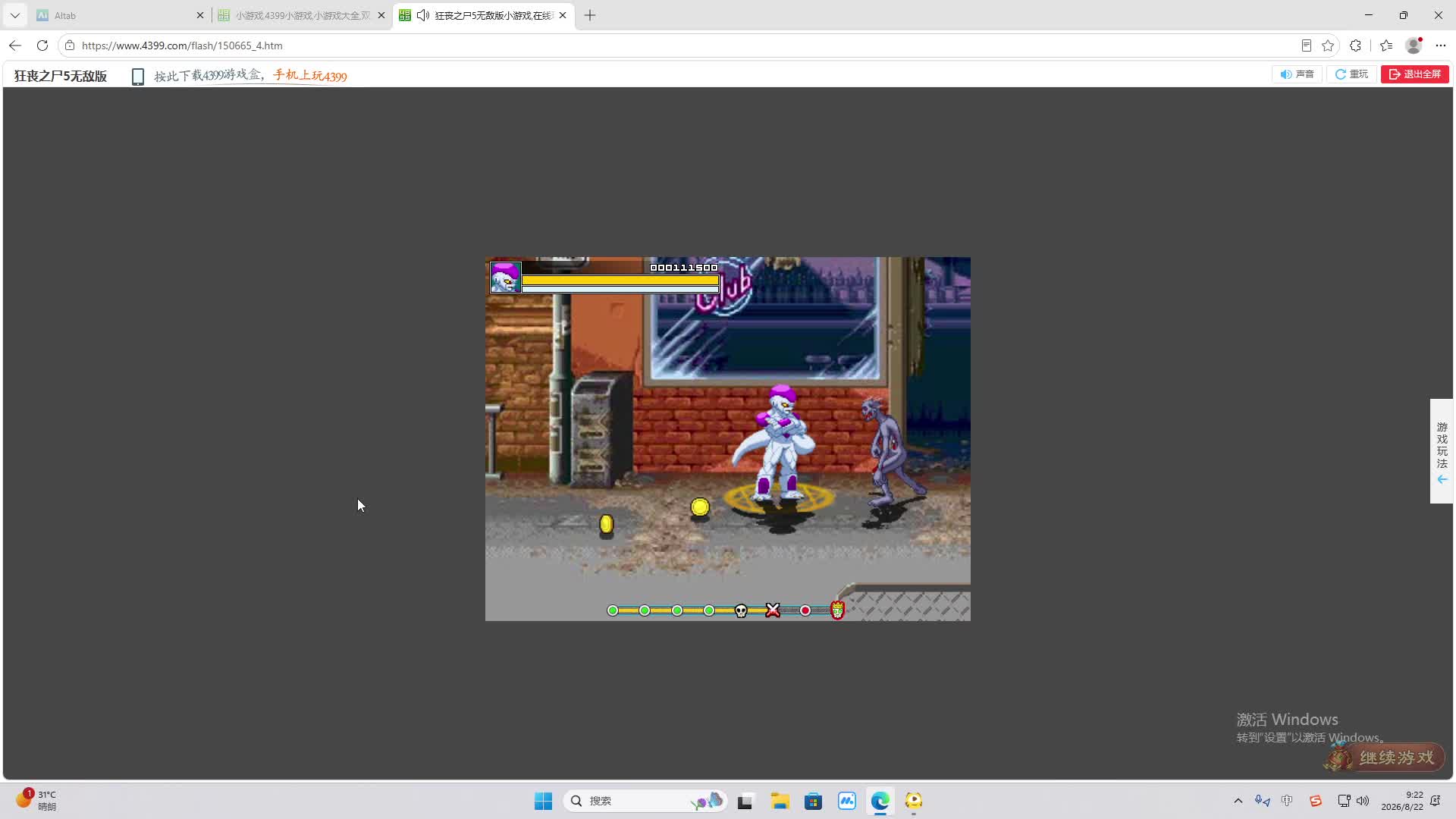Click the taskbar search box

645,801
